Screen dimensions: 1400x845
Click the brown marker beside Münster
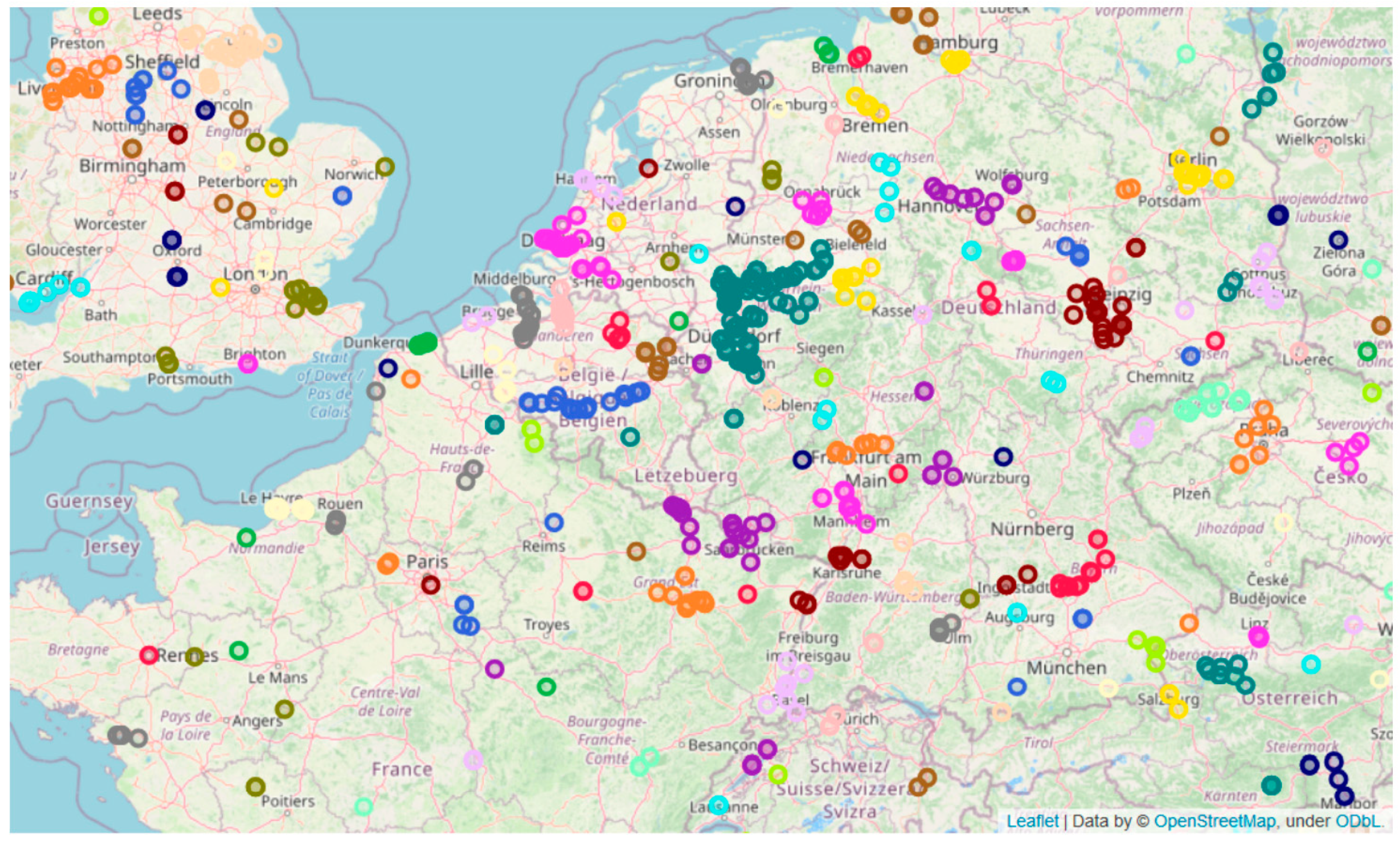coord(794,240)
